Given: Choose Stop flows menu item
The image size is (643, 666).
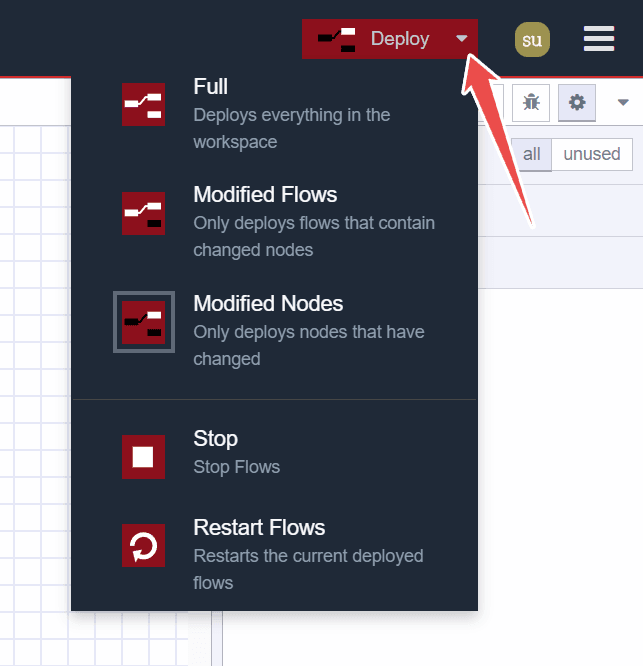Looking at the screenshot, I should (274, 453).
